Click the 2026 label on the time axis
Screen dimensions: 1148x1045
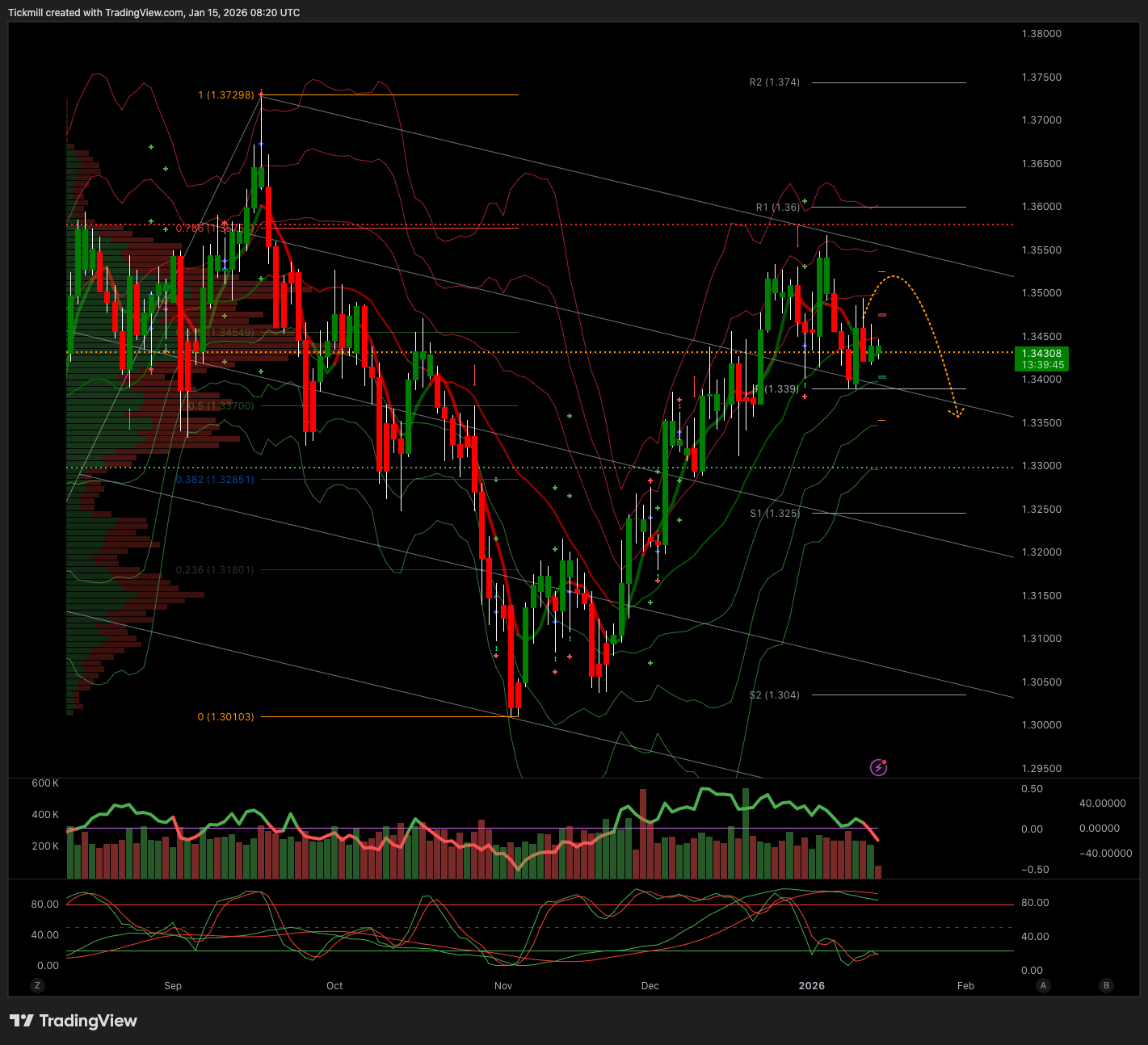[x=811, y=986]
